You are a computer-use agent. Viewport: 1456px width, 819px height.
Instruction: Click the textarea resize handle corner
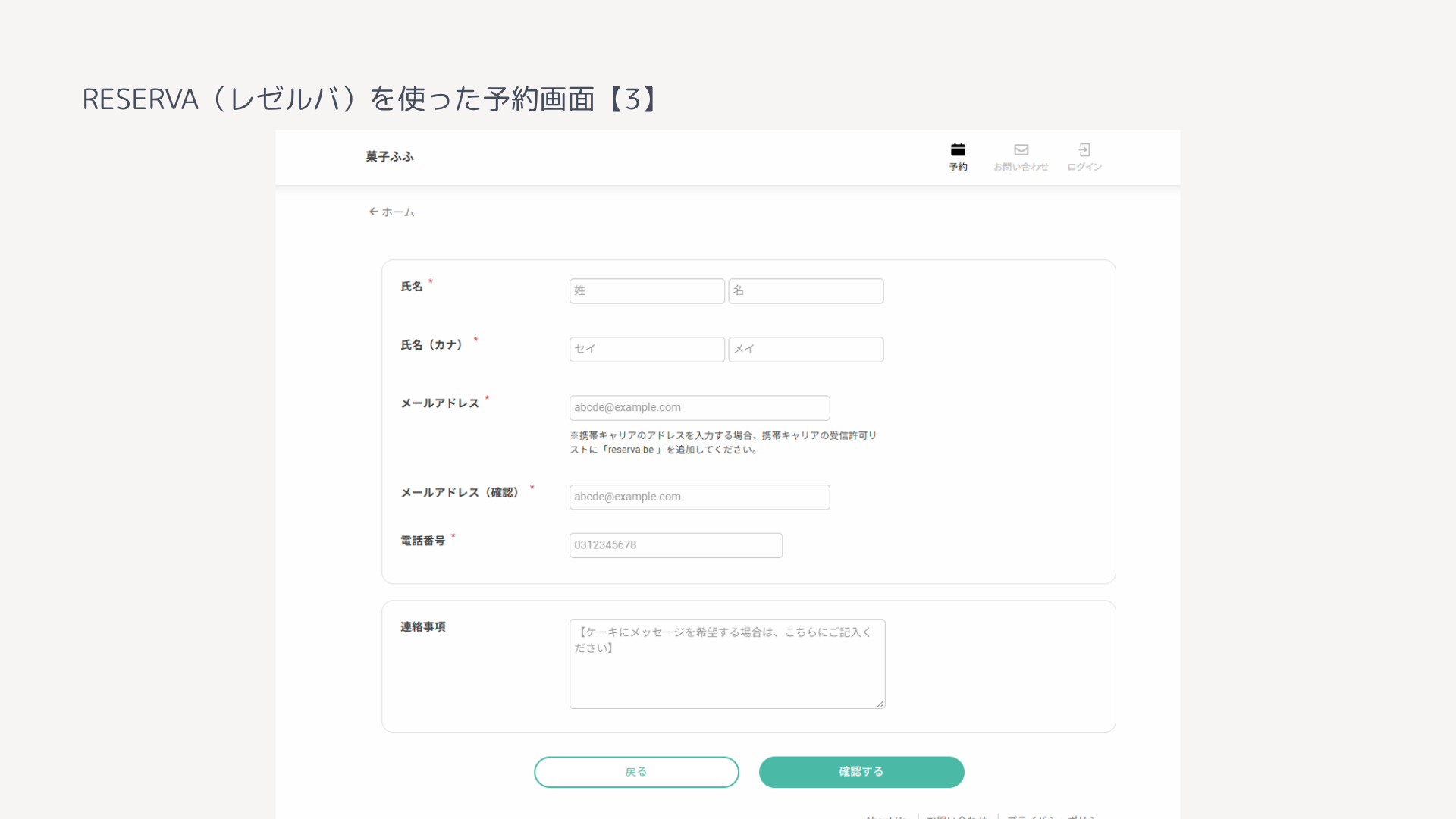880,704
